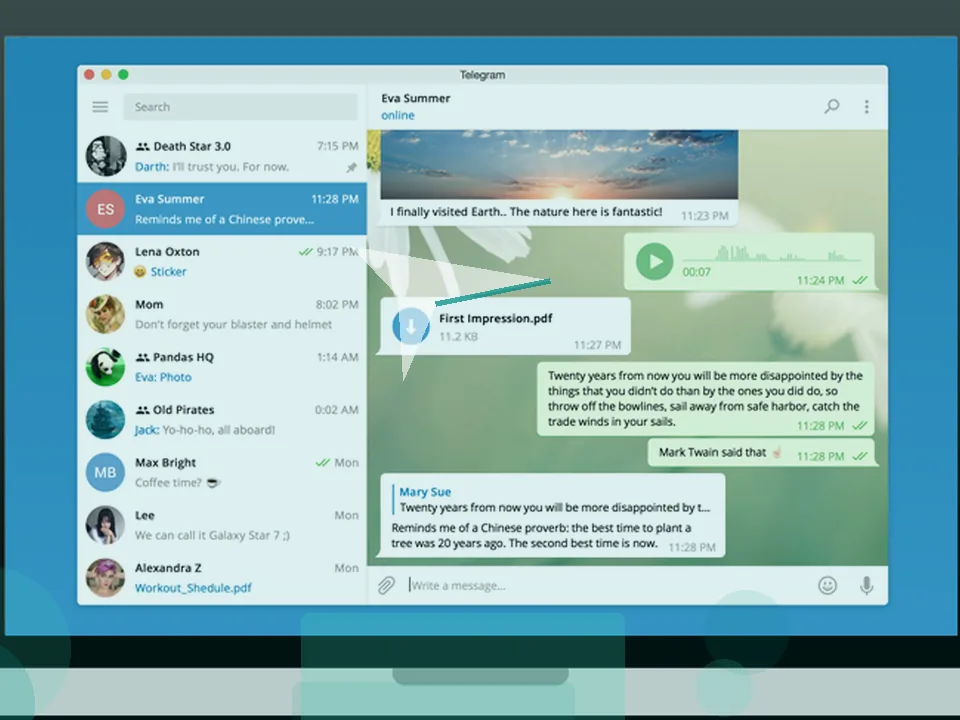This screenshot has width=960, height=720.
Task: Play the 00:07 voice message
Action: [x=654, y=261]
